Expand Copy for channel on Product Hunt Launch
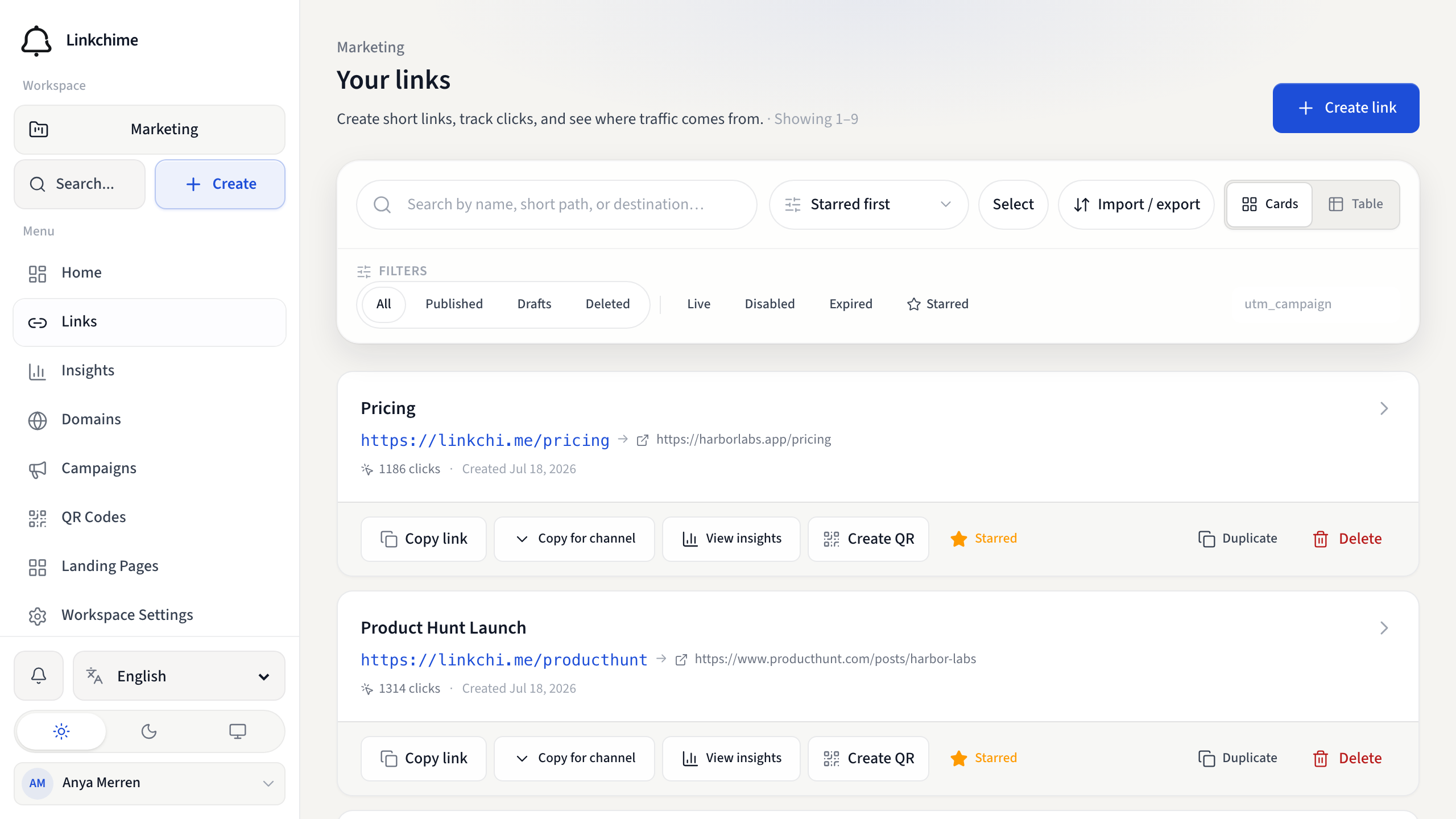 (574, 758)
